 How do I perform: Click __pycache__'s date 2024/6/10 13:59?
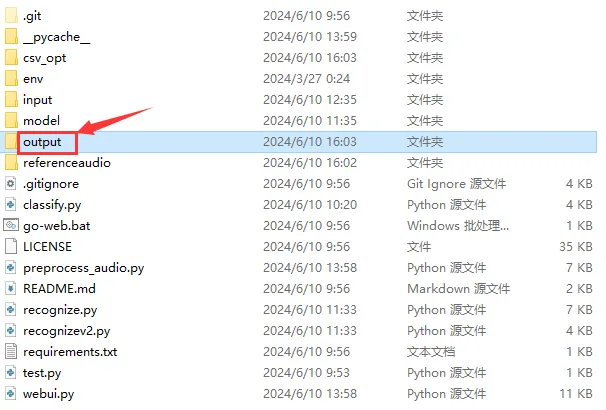(x=310, y=36)
